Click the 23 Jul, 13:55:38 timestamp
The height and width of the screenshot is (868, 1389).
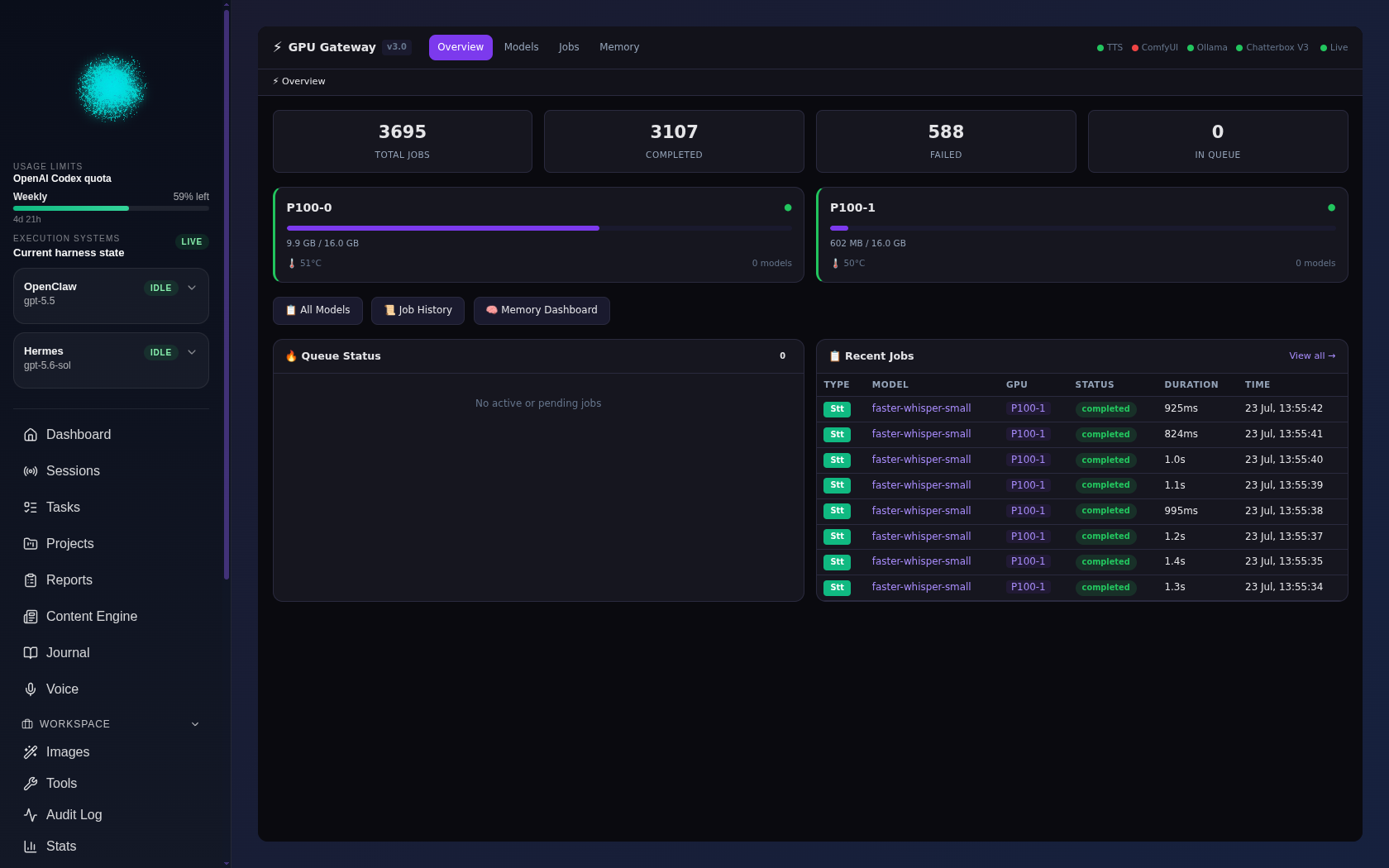pos(1284,511)
